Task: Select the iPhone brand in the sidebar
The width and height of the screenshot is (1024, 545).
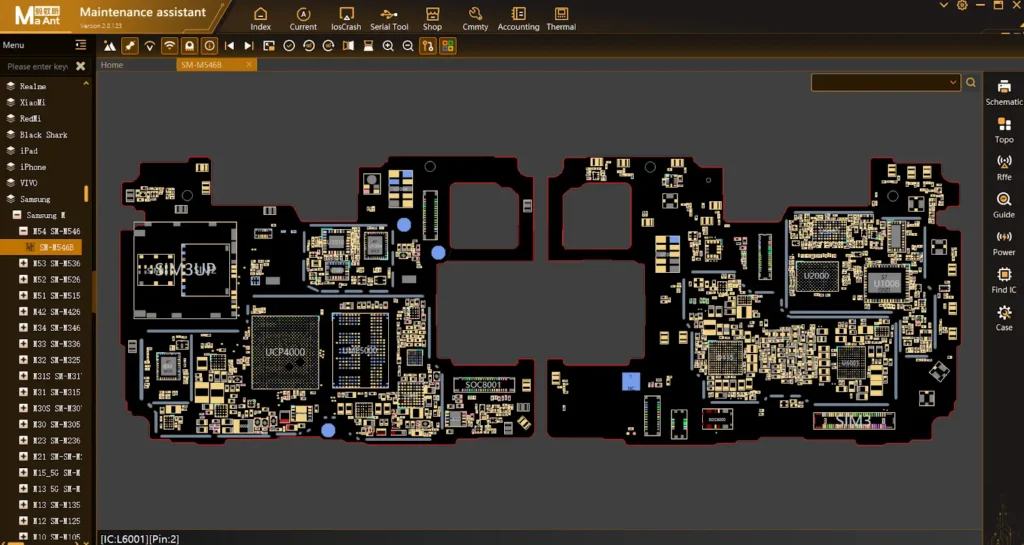Action: point(33,167)
